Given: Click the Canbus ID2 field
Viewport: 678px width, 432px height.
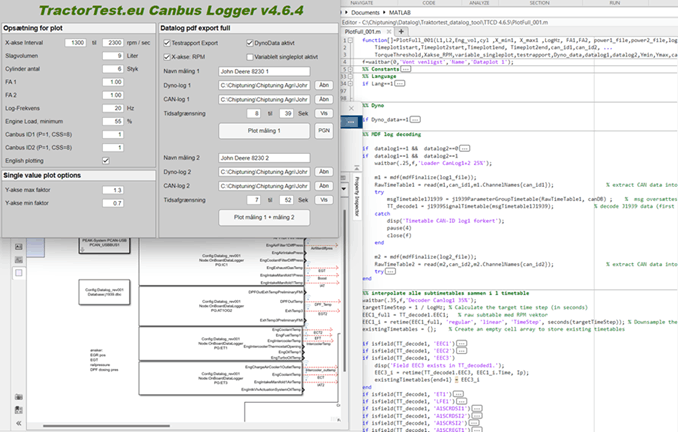Looking at the screenshot, I should coord(113,147).
